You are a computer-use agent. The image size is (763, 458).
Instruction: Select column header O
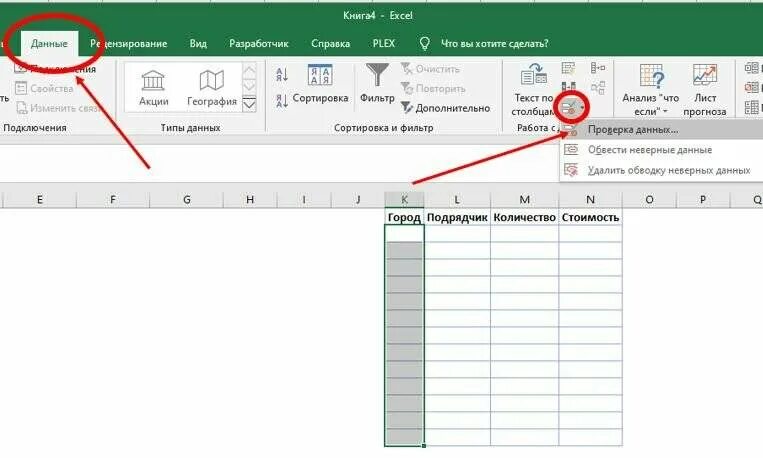tap(649, 200)
